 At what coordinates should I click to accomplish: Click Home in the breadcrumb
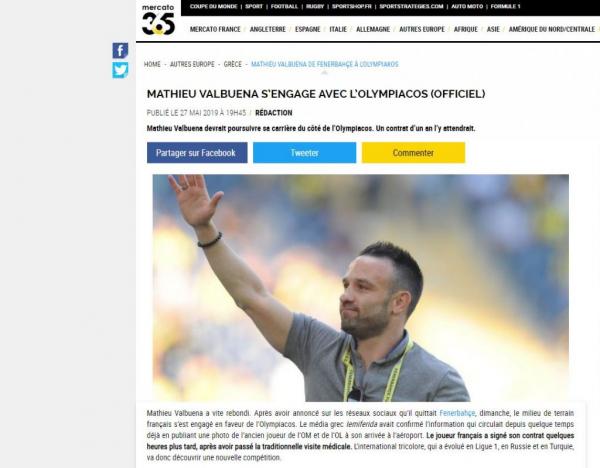[x=152, y=64]
